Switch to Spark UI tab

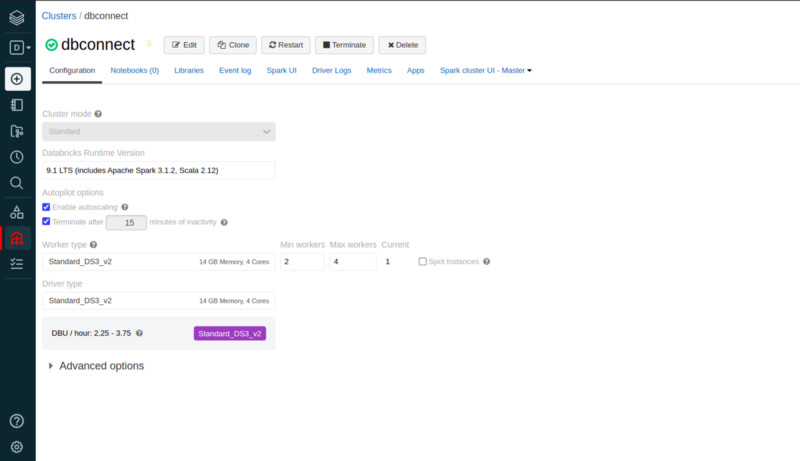coord(281,70)
